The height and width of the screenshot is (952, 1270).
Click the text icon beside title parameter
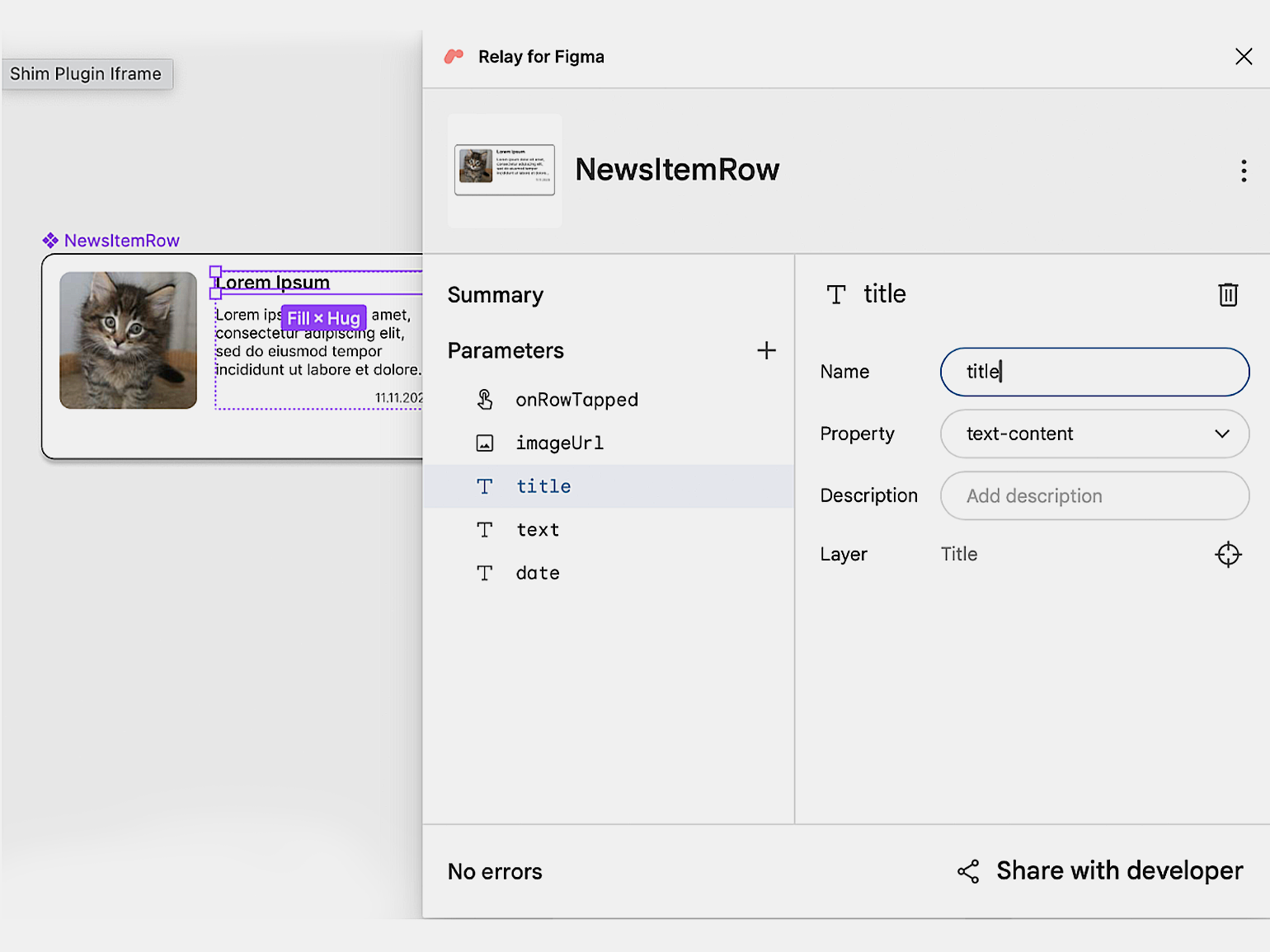click(x=485, y=486)
